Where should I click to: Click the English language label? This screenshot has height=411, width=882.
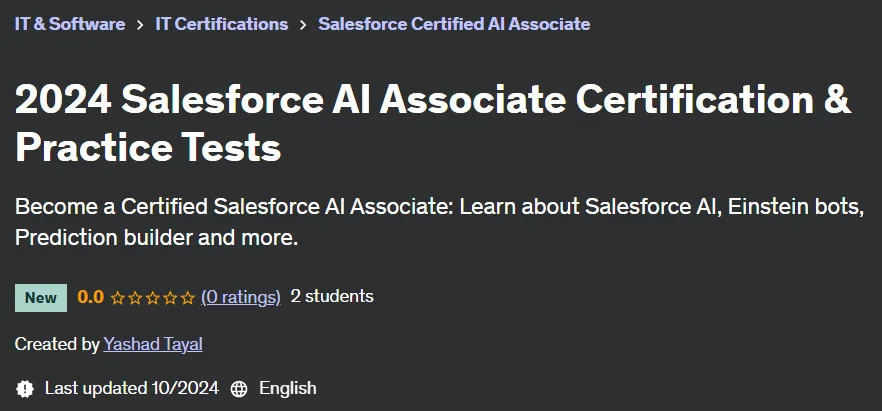coord(288,389)
